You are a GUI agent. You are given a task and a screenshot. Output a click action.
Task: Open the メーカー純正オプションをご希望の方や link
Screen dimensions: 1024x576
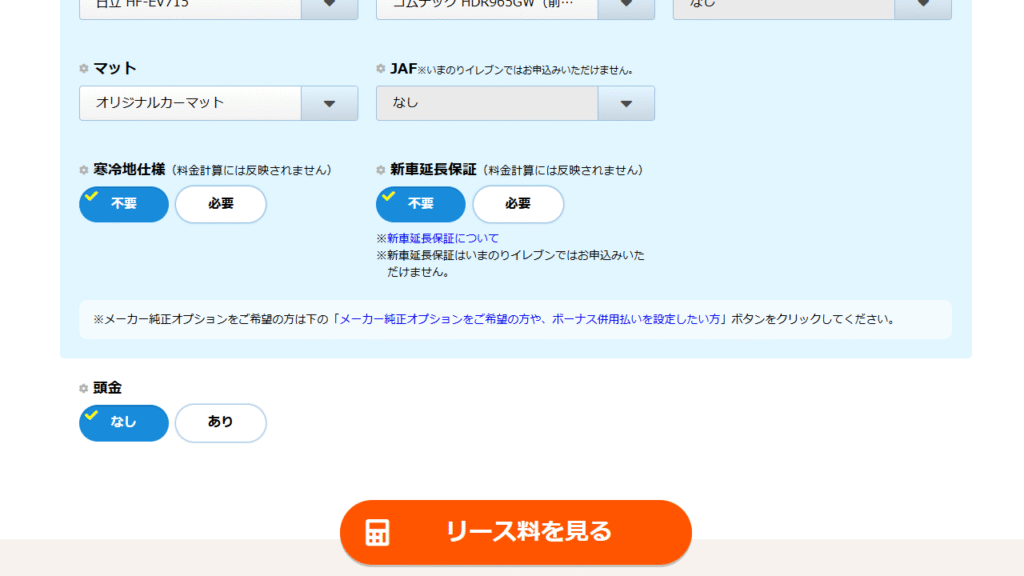(x=530, y=319)
